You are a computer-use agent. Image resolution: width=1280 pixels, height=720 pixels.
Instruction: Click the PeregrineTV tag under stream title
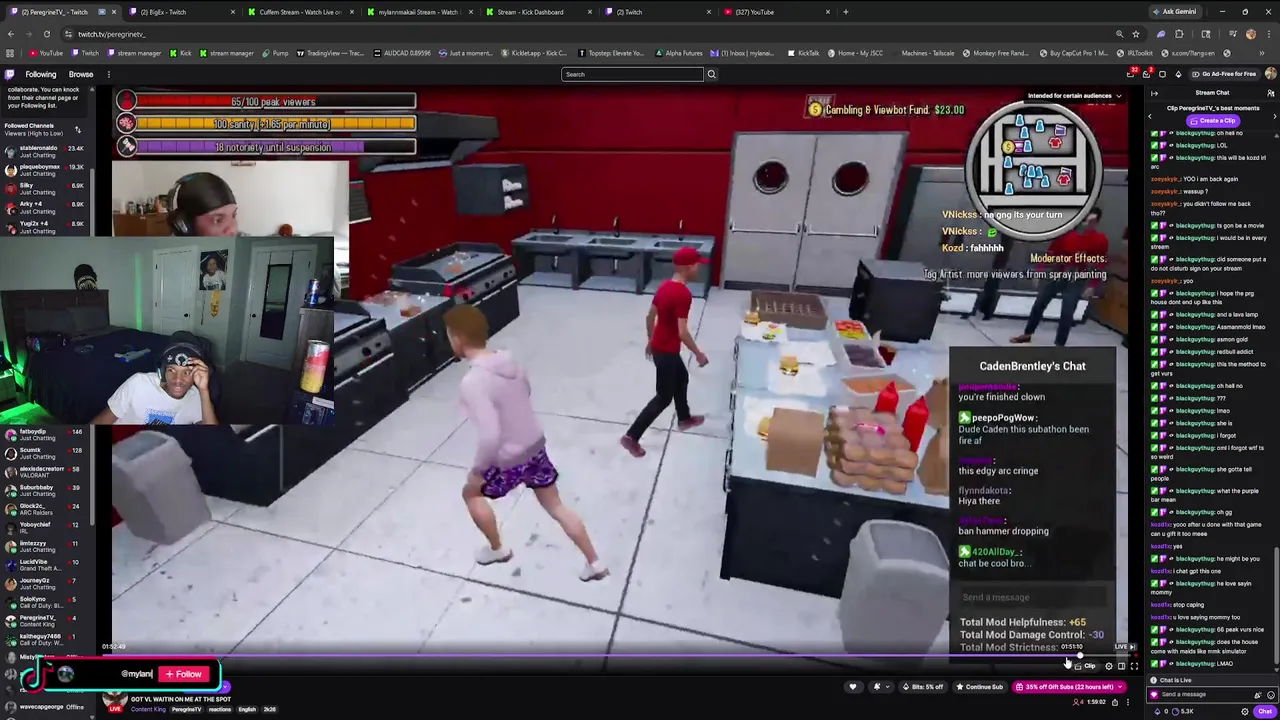tap(187, 709)
